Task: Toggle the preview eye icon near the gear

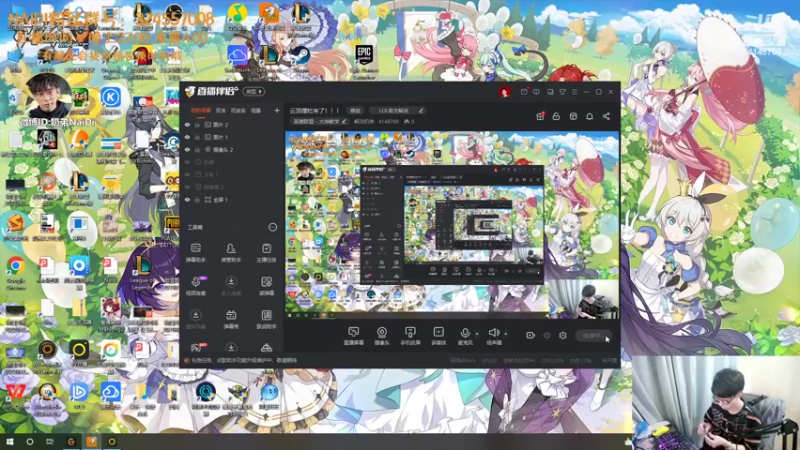Action: (x=547, y=335)
